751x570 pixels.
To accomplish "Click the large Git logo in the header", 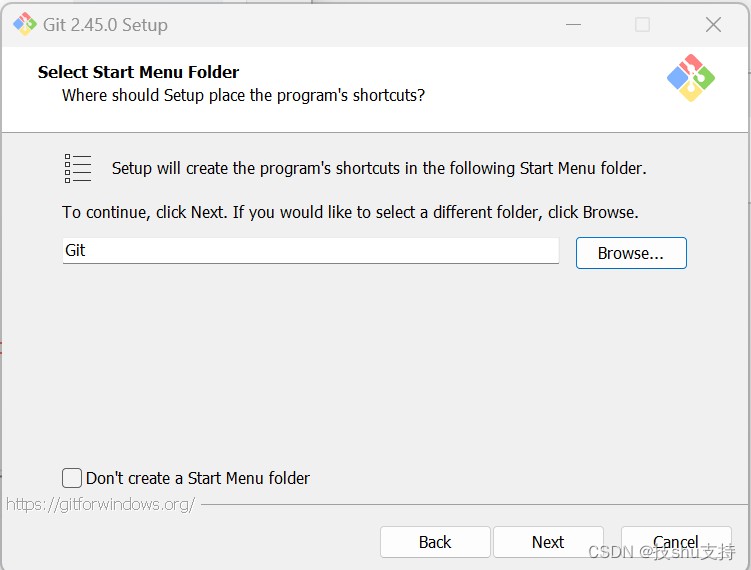I will point(691,78).
